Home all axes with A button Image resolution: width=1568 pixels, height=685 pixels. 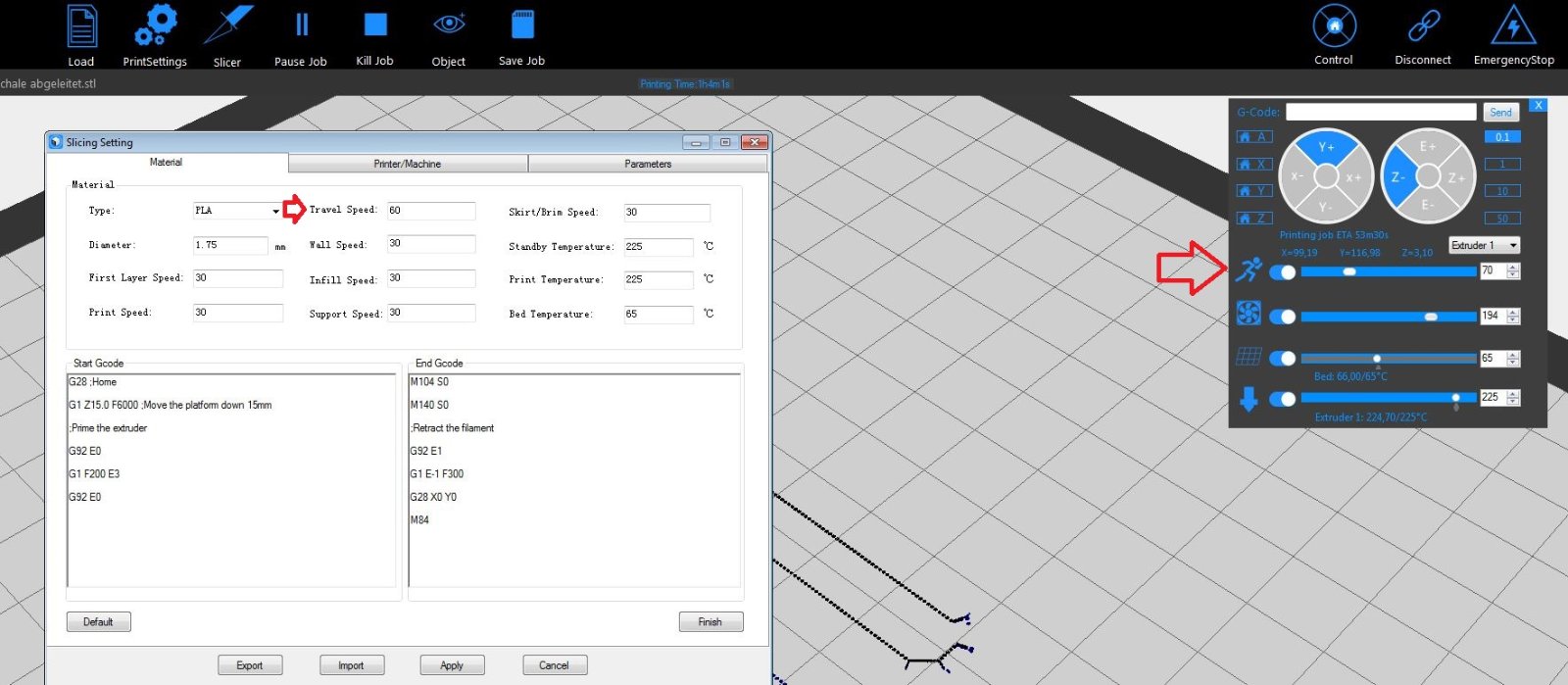click(1254, 137)
